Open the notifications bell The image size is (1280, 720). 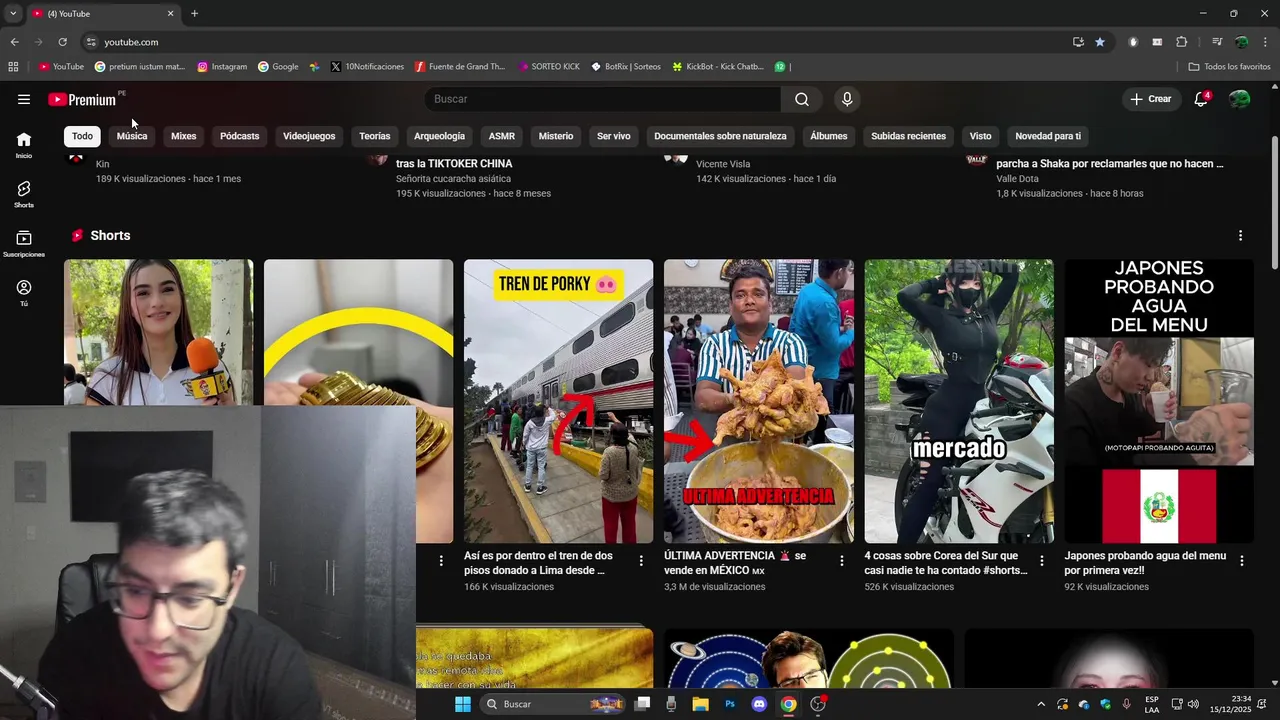(1201, 99)
